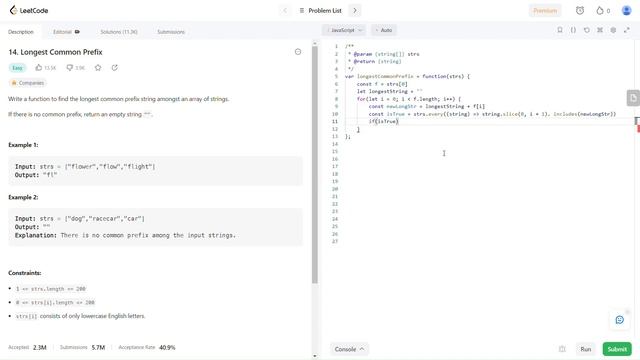Screen dimensions: 640x360
Task: Open the Problem List
Action: click(x=320, y=11)
